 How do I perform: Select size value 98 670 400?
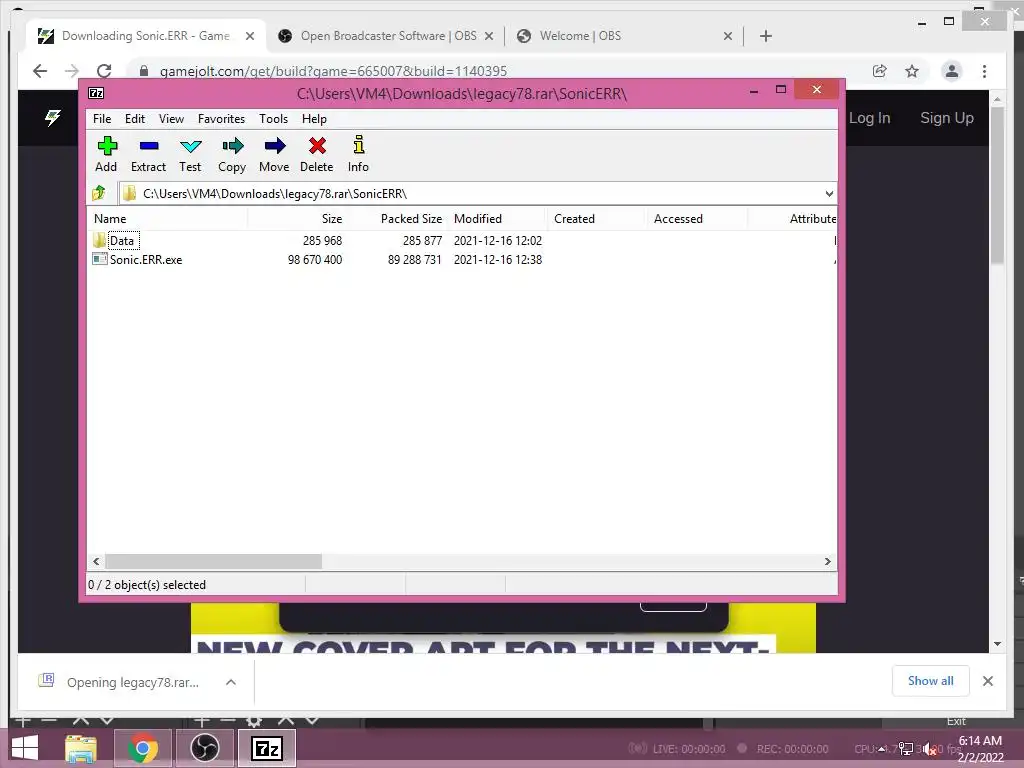[x=315, y=259]
